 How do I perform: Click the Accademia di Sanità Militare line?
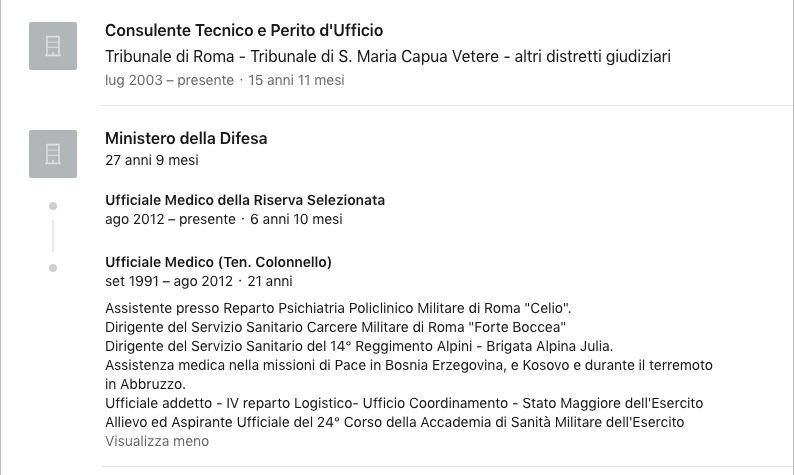[x=395, y=422]
